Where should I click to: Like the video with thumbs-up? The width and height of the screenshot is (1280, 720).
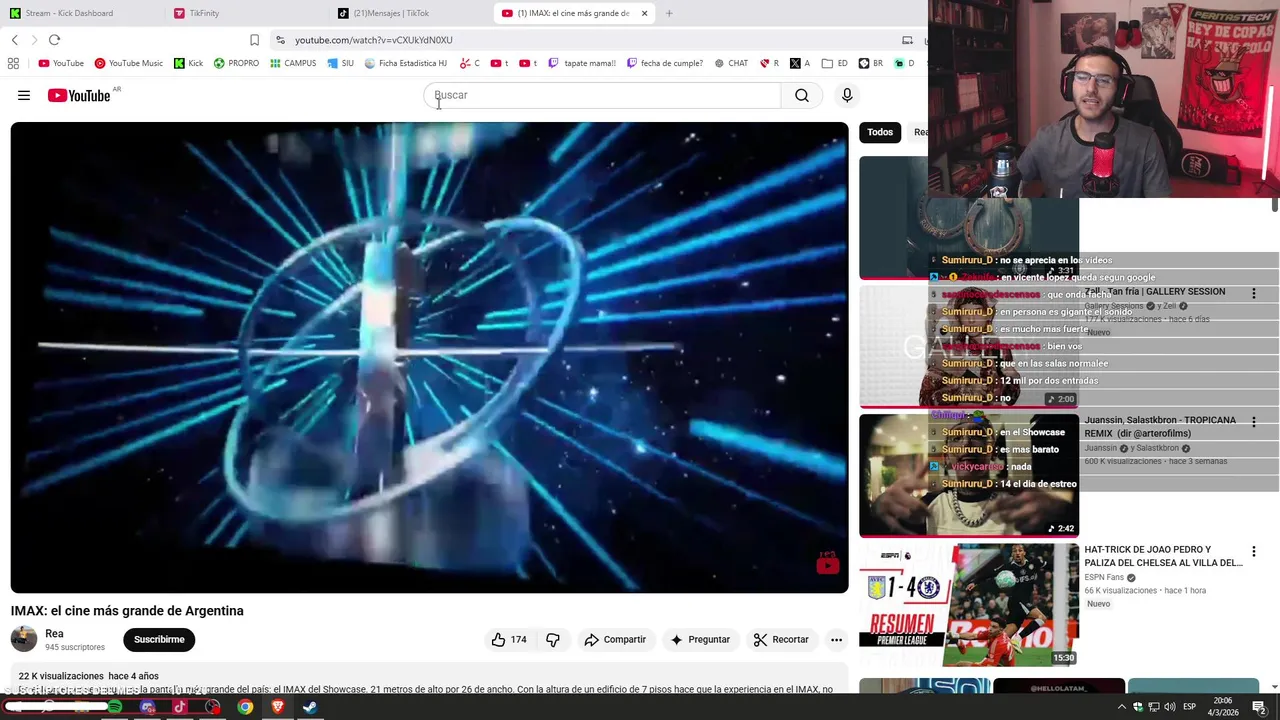click(x=510, y=639)
